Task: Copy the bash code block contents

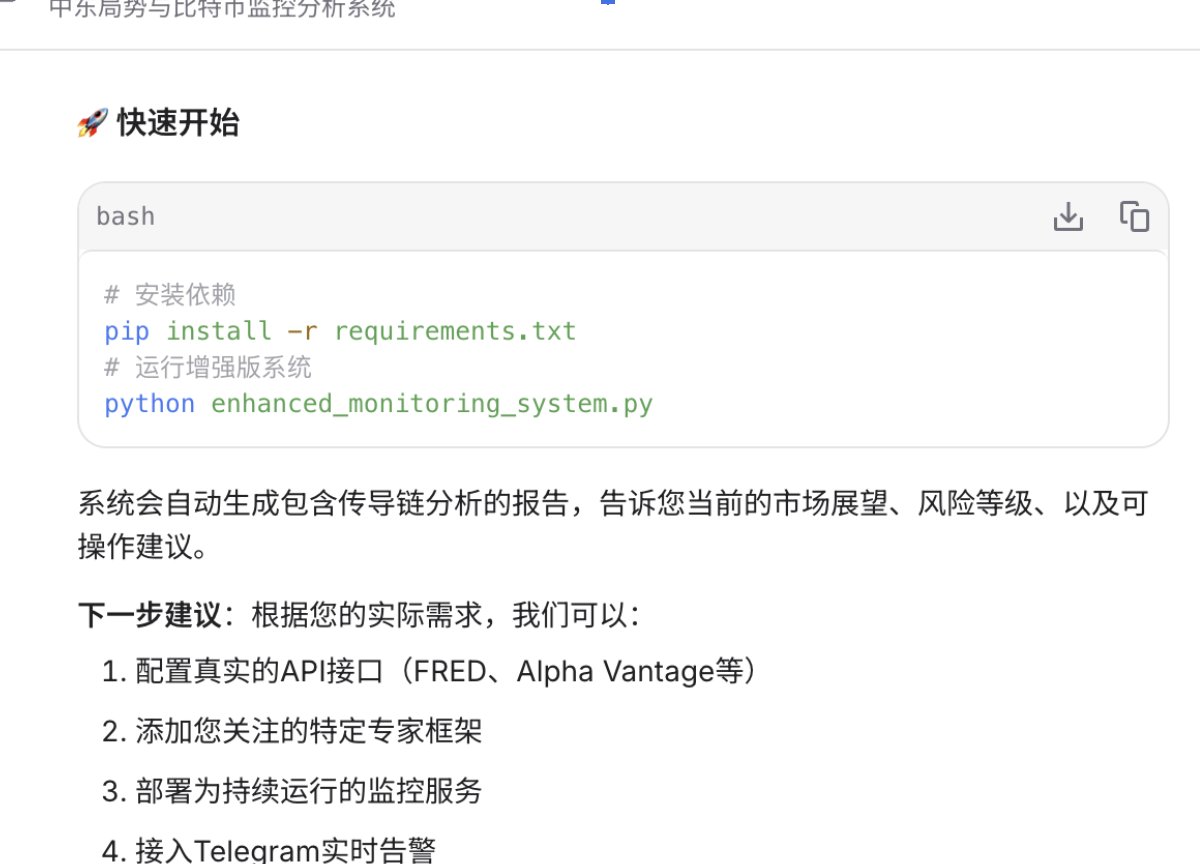Action: (x=1134, y=216)
